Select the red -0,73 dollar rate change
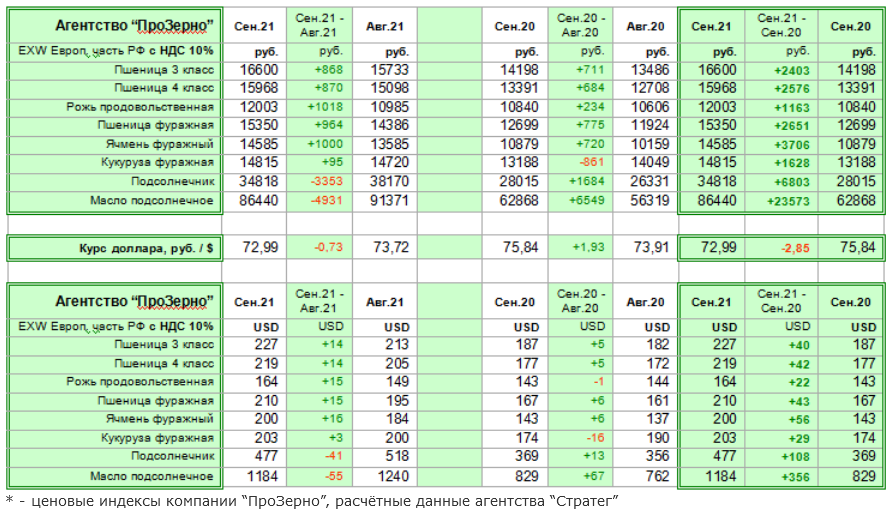The image size is (892, 519). [329, 248]
